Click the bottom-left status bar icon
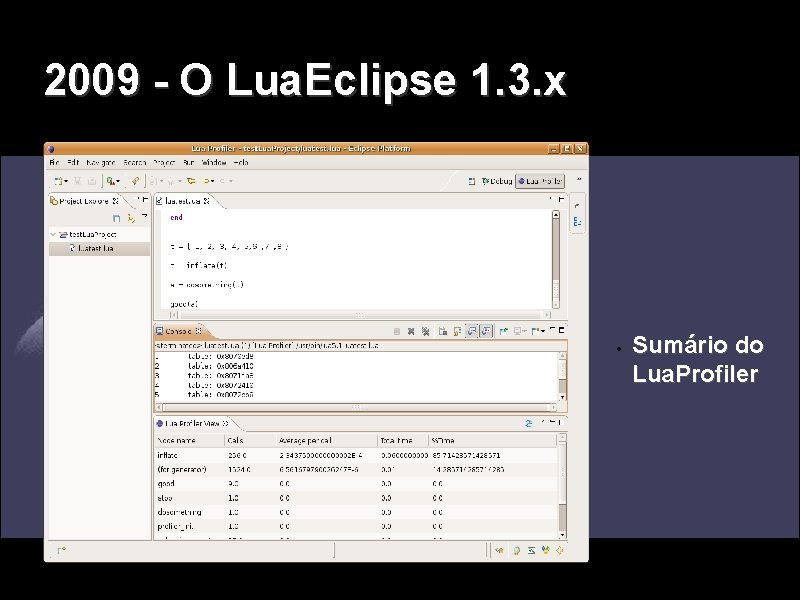The width and height of the screenshot is (800, 600). tap(61, 550)
